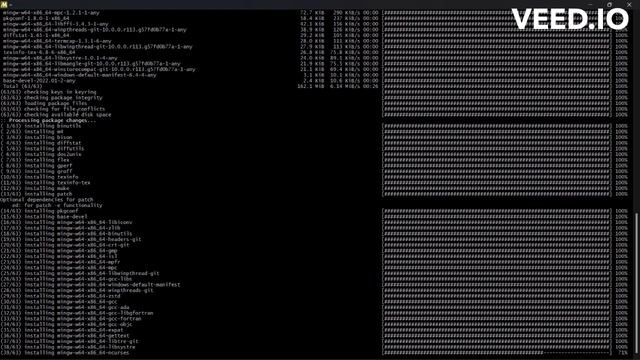The width and height of the screenshot is (640, 360).
Task: Minimize the terminal window
Action: point(590,4)
